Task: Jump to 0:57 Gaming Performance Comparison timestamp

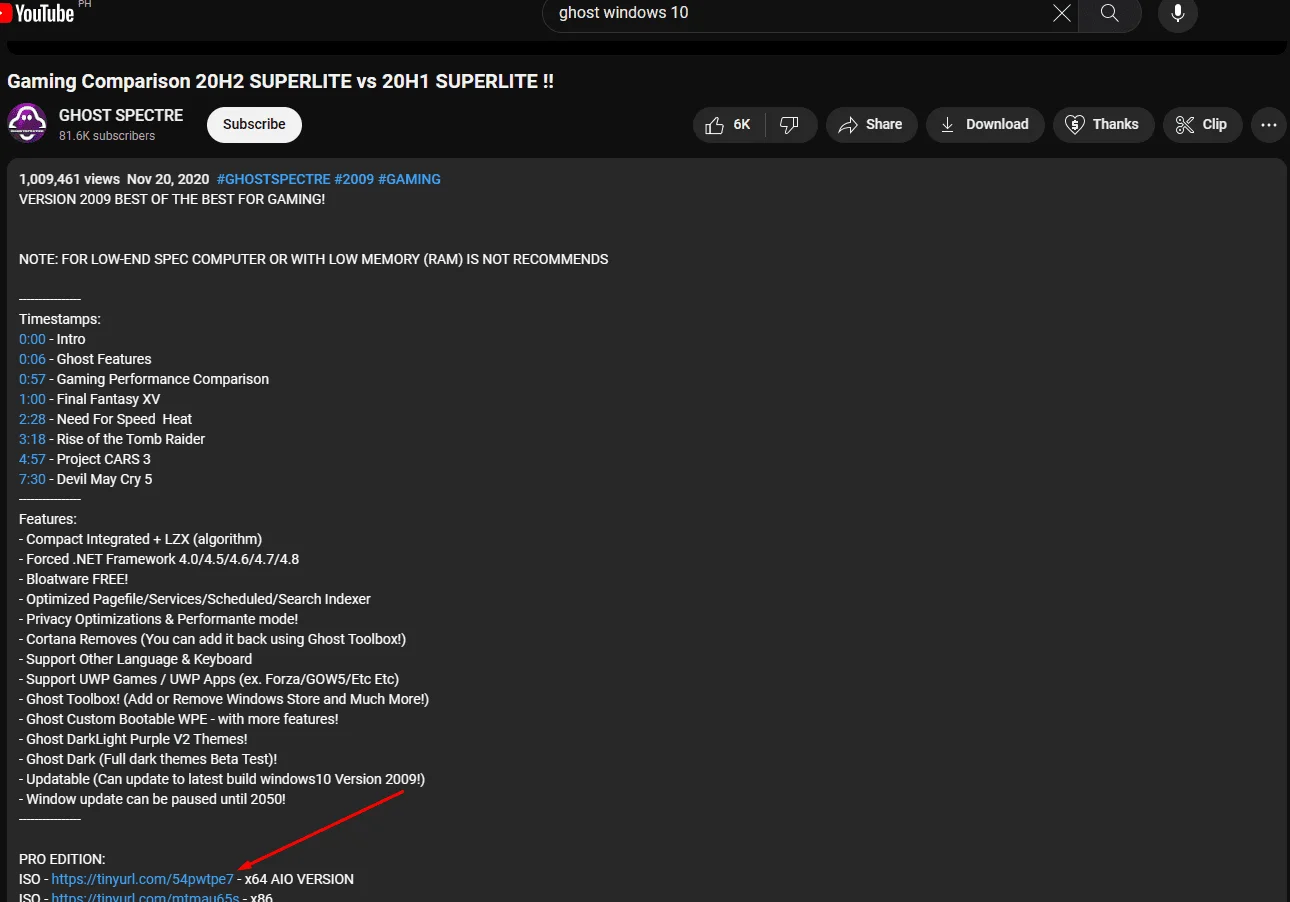Action: point(32,379)
